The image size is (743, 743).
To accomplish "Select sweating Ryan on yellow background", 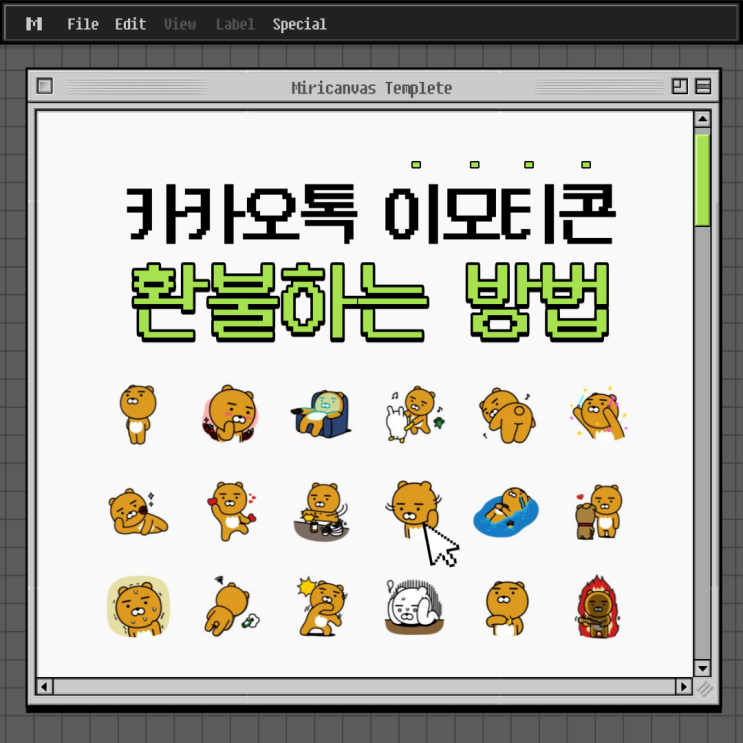I will point(138,607).
